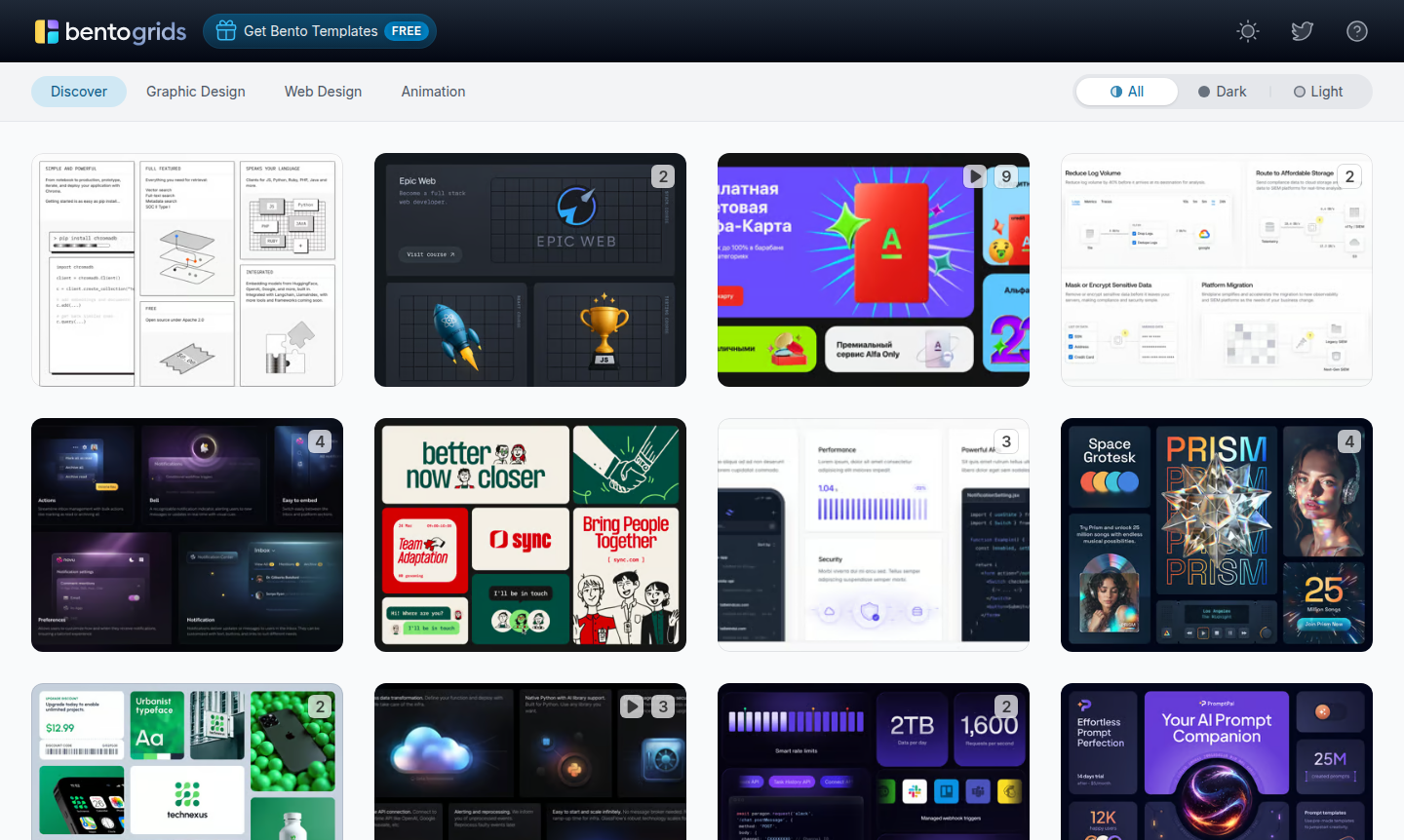This screenshot has height=840, width=1404.
Task: Open the Urbanist typeface technexus thumbnail
Action: pos(186,762)
